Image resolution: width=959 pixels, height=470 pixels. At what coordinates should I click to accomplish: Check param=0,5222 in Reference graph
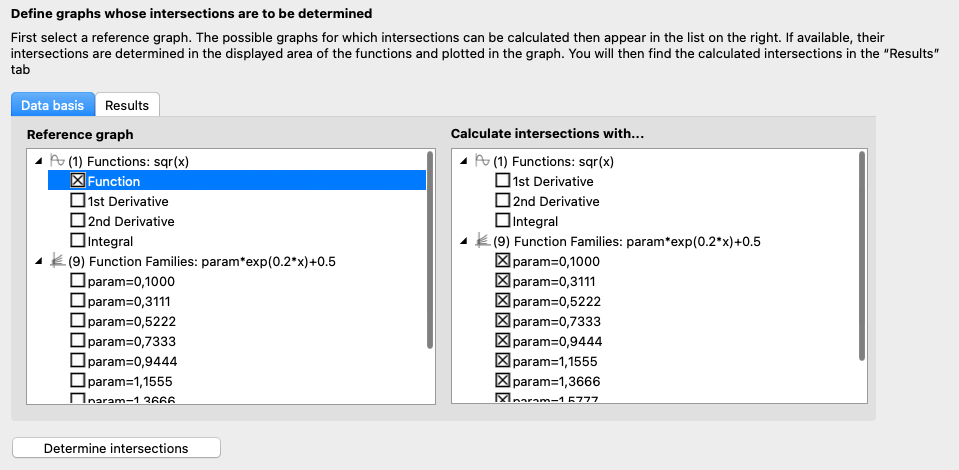(x=78, y=321)
